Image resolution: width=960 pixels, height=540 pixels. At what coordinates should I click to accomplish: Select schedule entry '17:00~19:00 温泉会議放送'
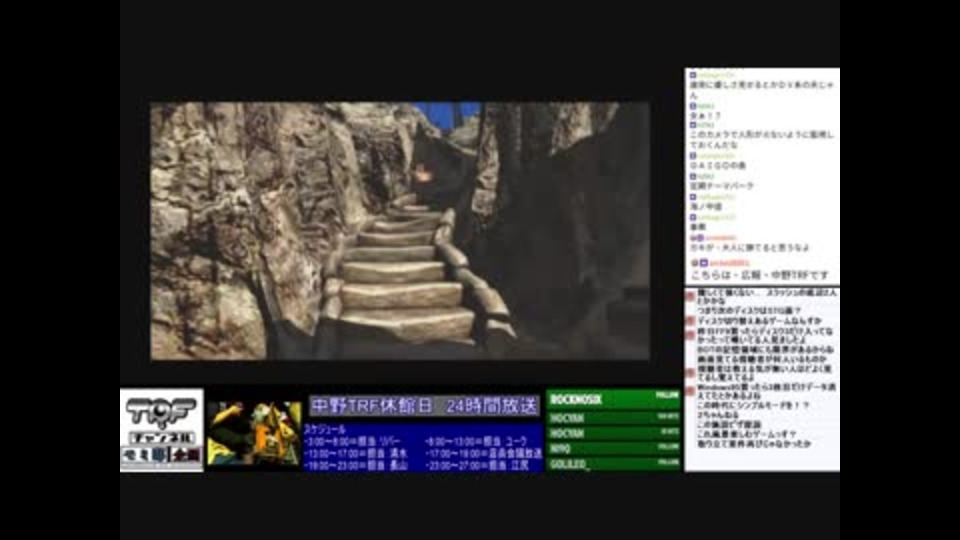(483, 454)
